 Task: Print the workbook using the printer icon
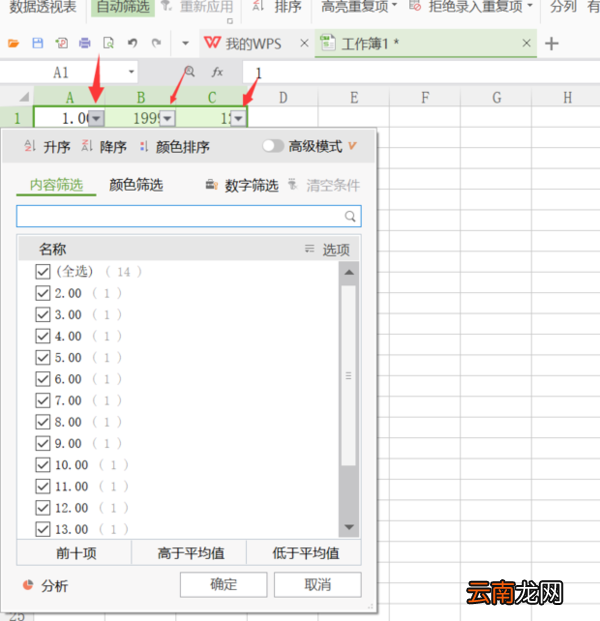click(x=85, y=43)
